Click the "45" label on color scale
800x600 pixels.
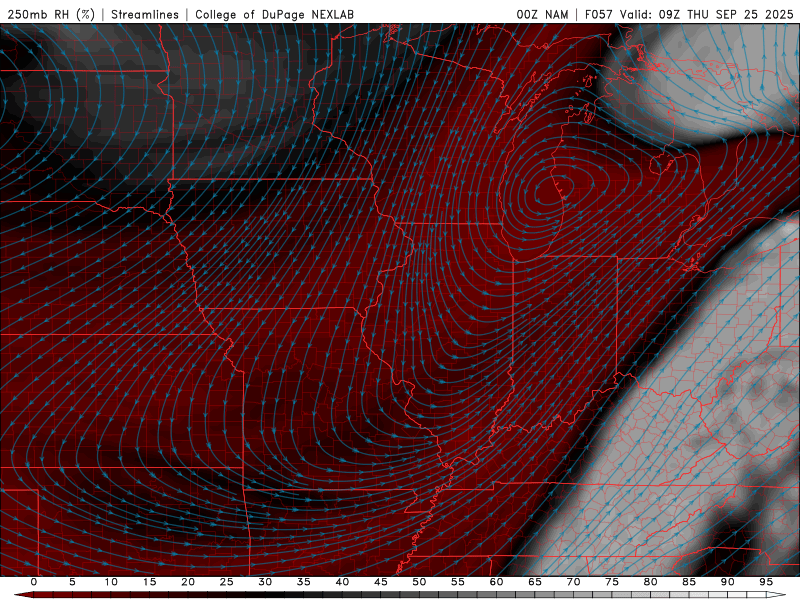(380, 582)
